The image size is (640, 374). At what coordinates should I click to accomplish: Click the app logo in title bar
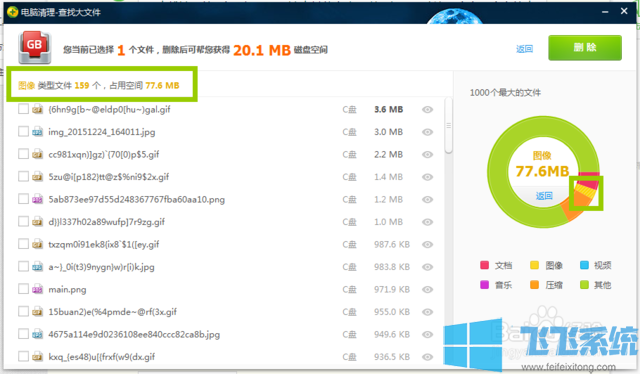tap(13, 12)
